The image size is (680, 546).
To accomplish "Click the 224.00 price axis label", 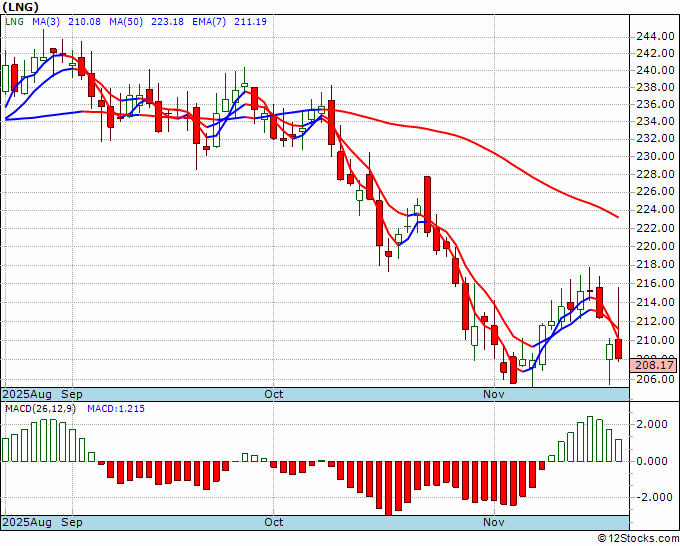I will point(655,209).
